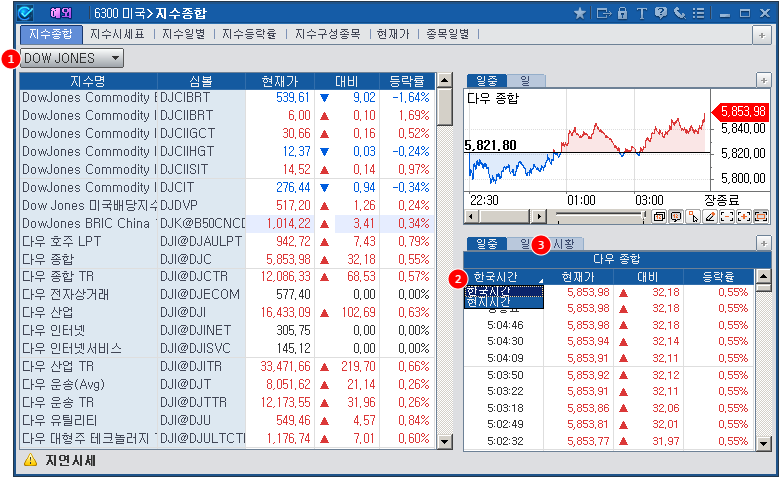Image resolution: width=780 pixels, height=478 pixels.
Task: Zoom out chart with minus bracket icon
Action: [727, 217]
